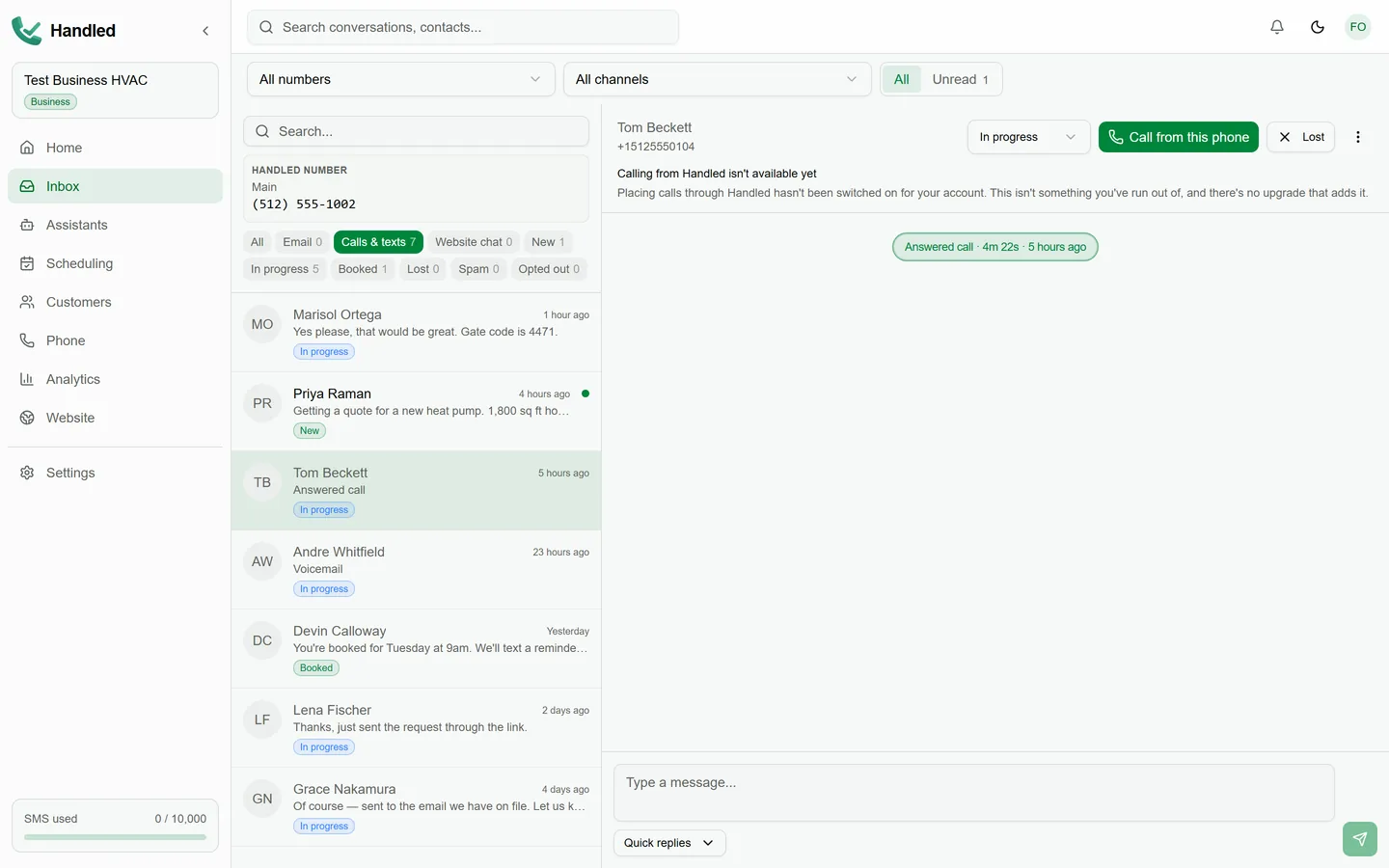Go to Home in sidebar
Image resolution: width=1389 pixels, height=868 pixels.
click(115, 148)
